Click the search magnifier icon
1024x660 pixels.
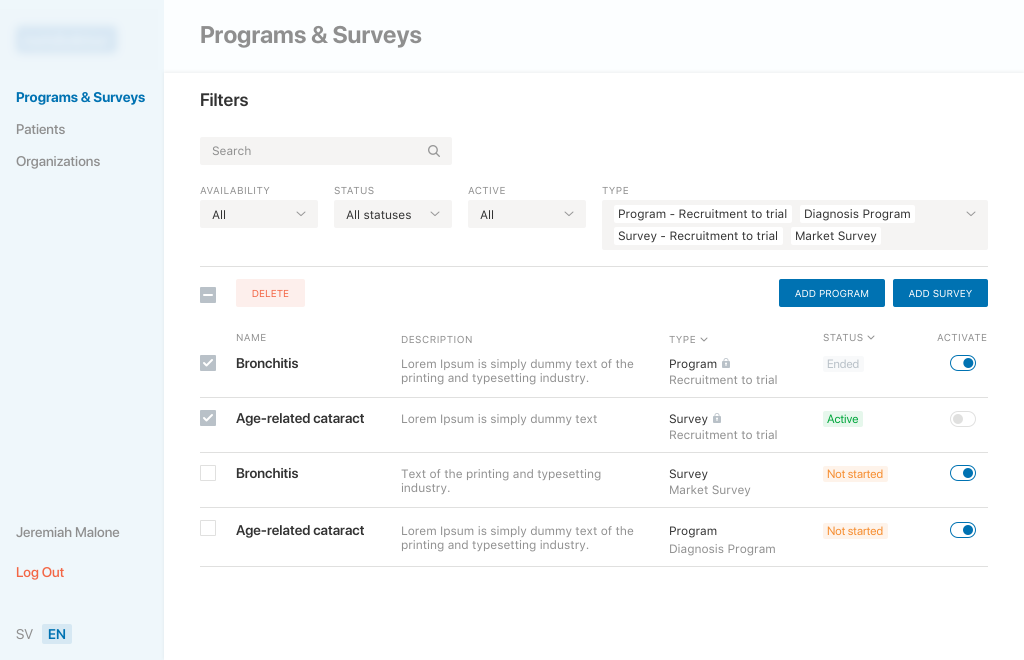click(434, 151)
